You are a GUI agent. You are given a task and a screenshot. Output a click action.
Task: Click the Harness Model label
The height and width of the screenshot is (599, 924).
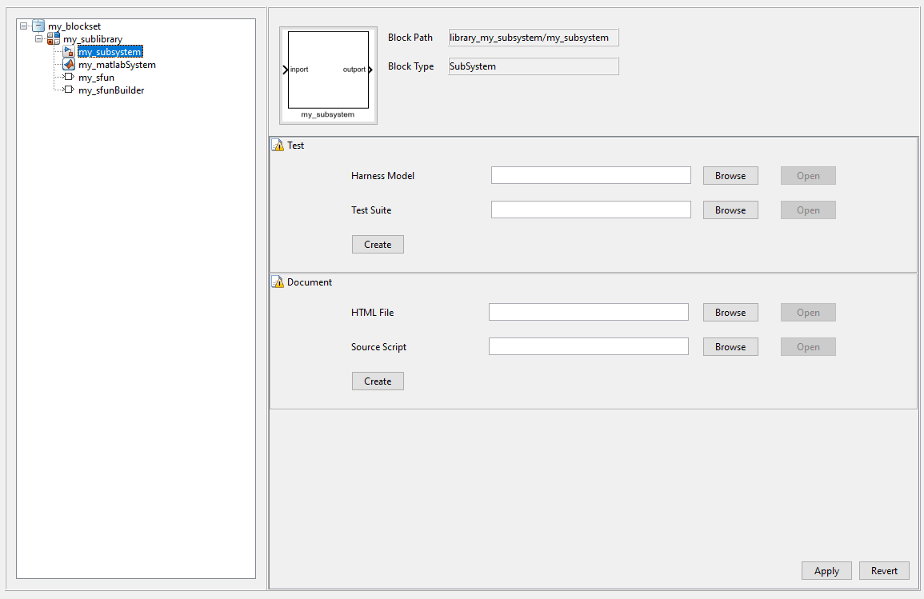[382, 176]
